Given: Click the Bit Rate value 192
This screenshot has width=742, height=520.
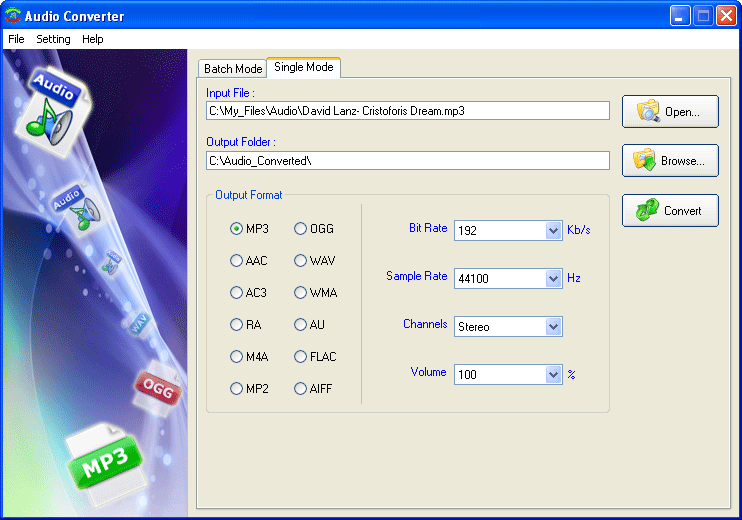Looking at the screenshot, I should [x=467, y=230].
